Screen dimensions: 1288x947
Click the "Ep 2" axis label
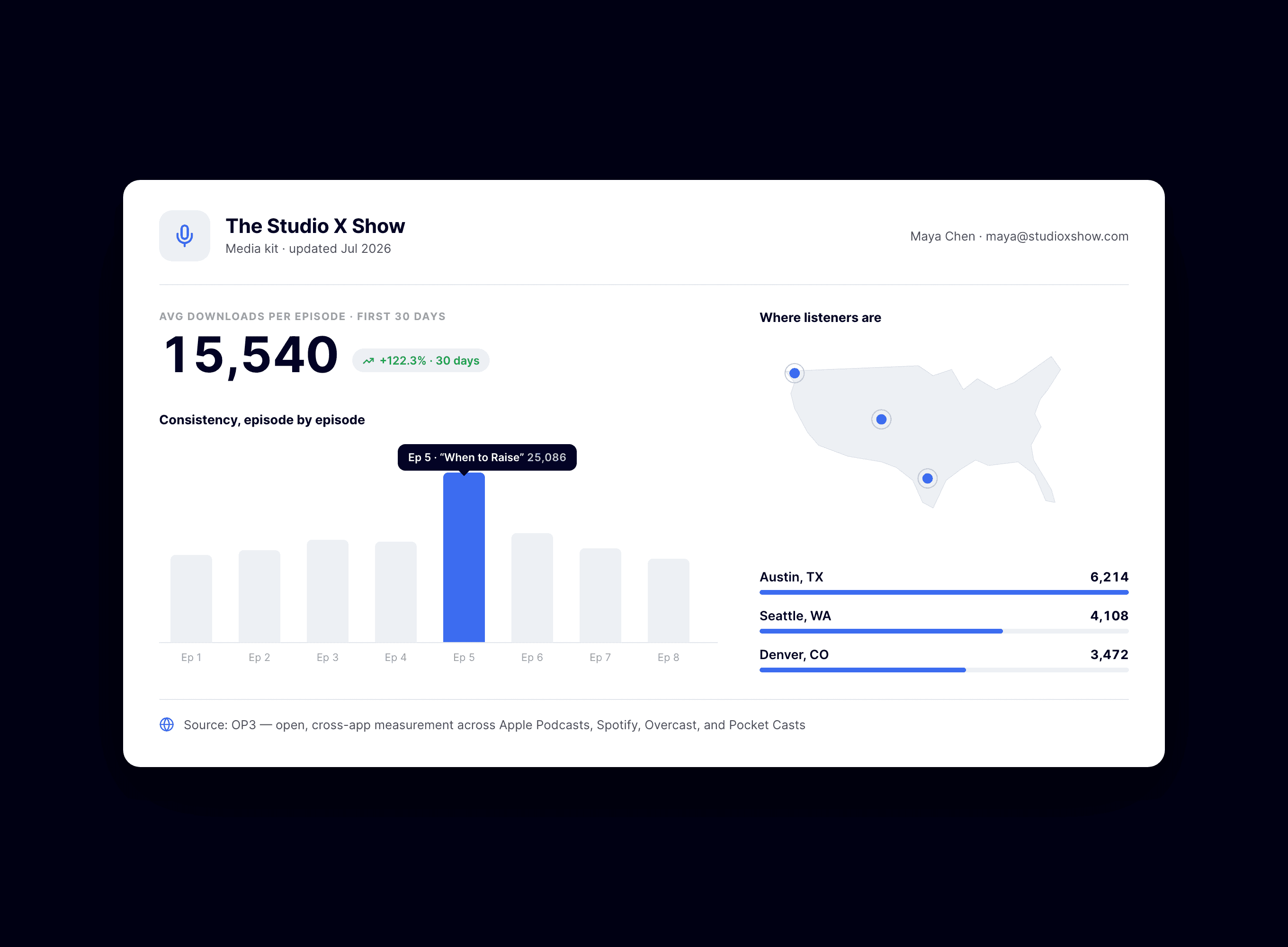point(259,658)
